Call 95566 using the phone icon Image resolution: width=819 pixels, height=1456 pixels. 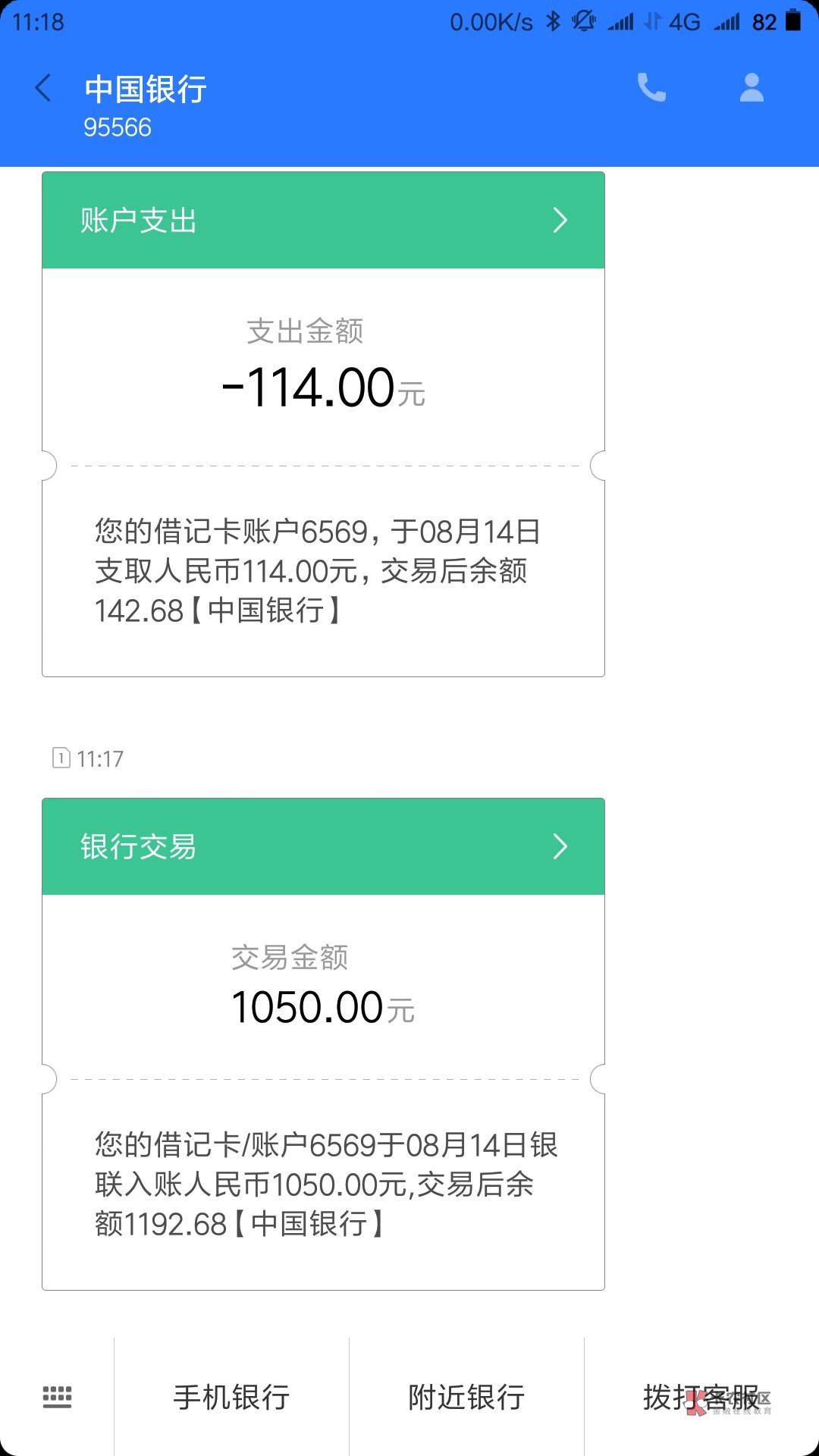651,88
